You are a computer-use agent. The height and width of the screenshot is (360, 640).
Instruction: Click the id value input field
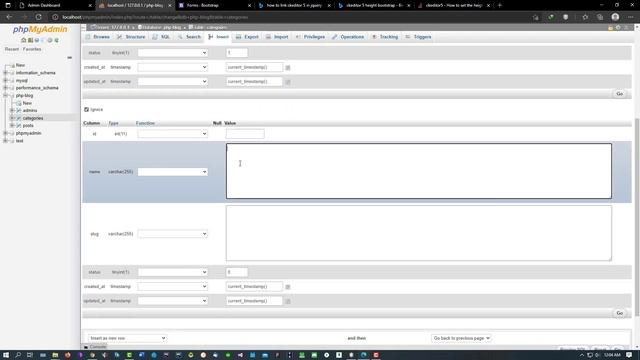click(x=245, y=134)
